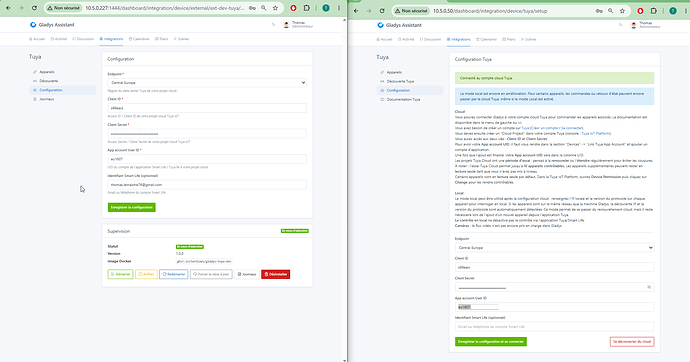Open password key icon in right address bar

(x=599, y=11)
